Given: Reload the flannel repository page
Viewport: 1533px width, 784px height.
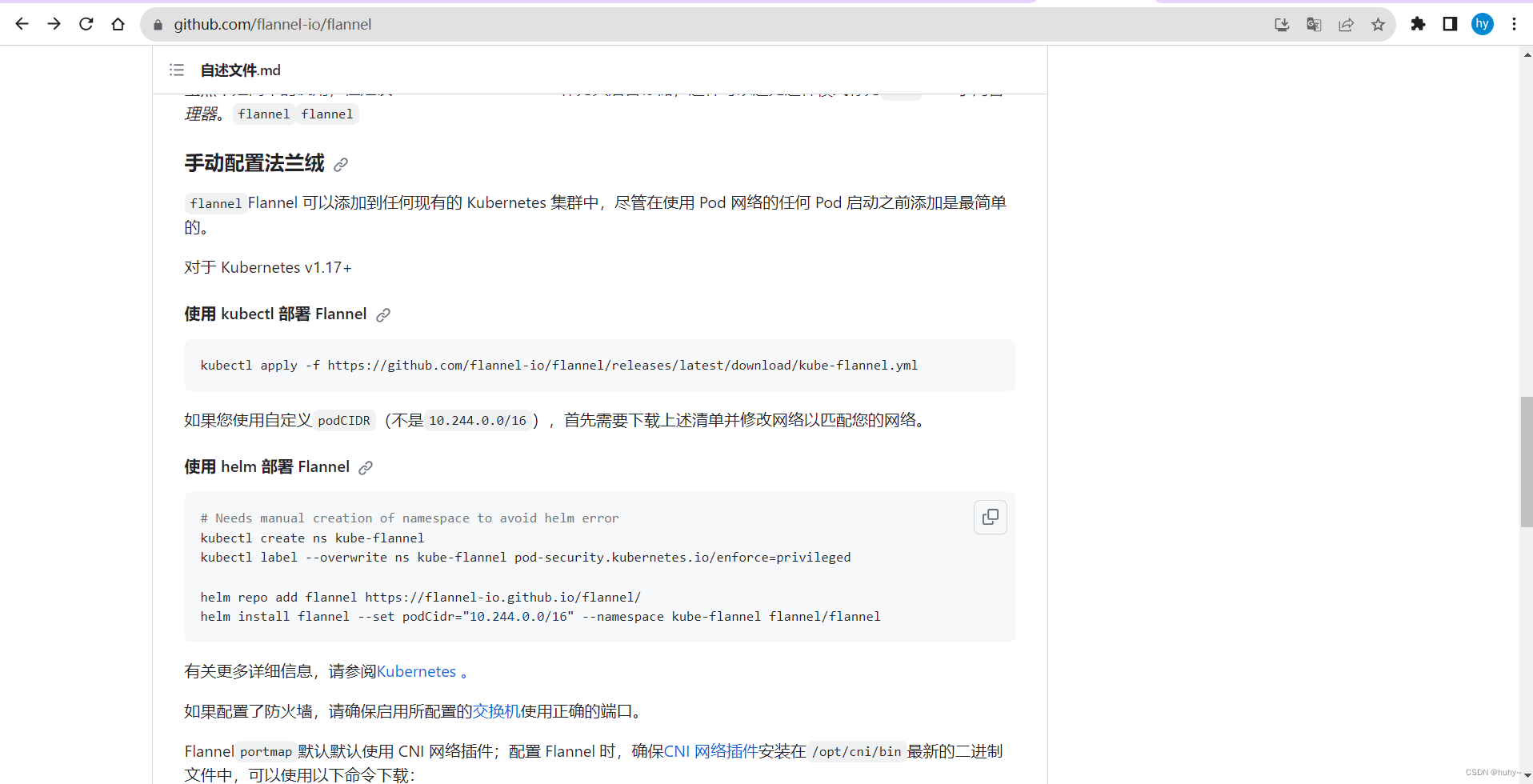Looking at the screenshot, I should point(86,24).
